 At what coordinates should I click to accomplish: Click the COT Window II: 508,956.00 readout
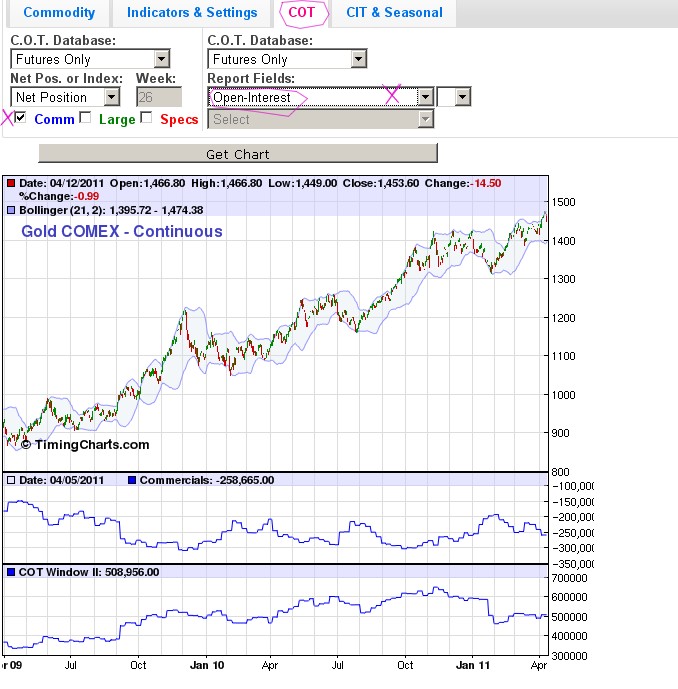89,572
